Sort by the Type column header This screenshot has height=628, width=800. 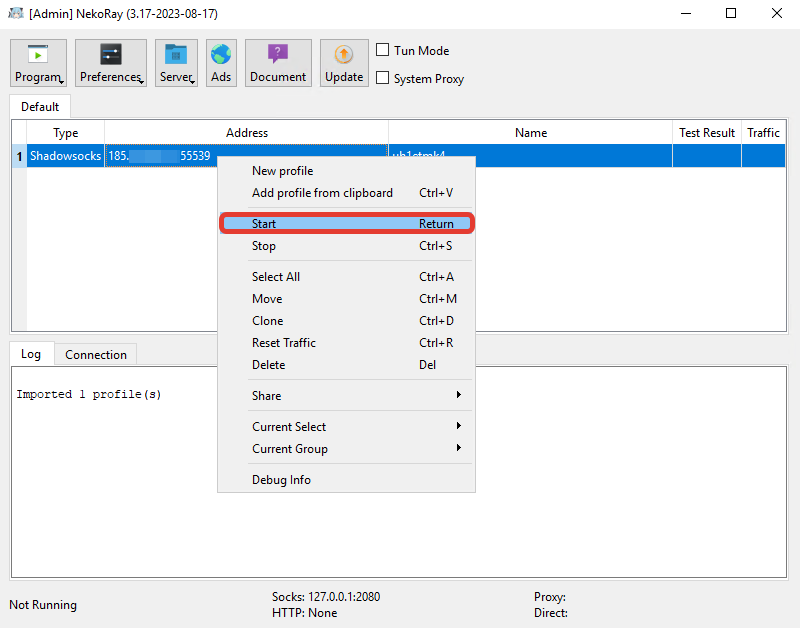(65, 133)
